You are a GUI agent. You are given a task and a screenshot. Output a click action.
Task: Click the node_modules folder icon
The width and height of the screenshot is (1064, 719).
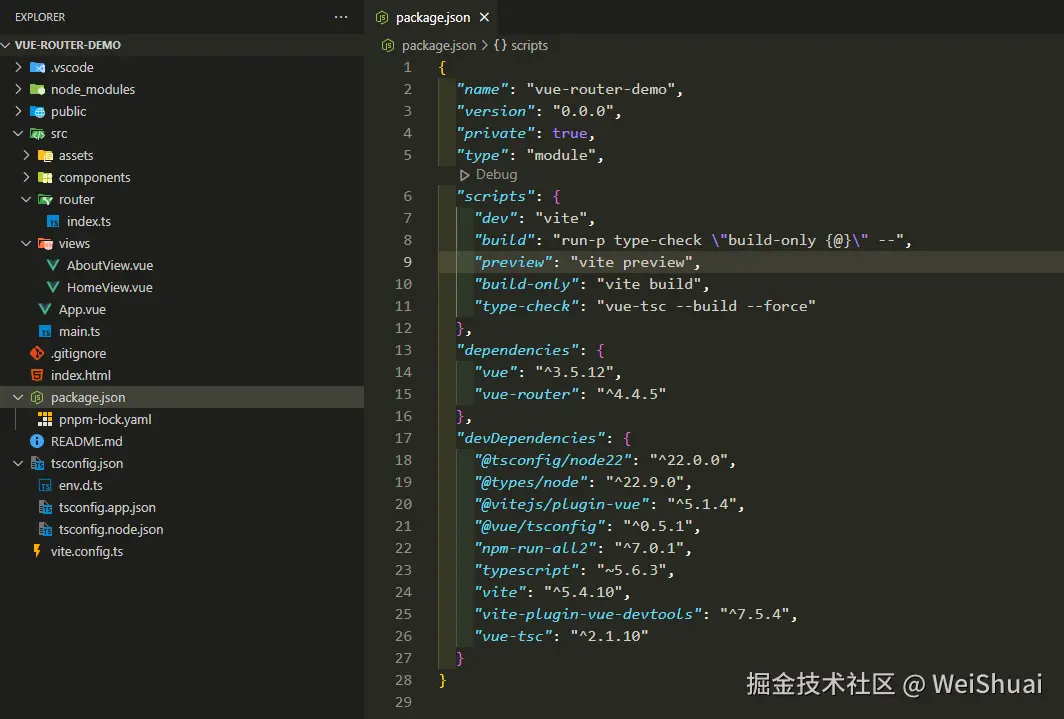click(37, 90)
